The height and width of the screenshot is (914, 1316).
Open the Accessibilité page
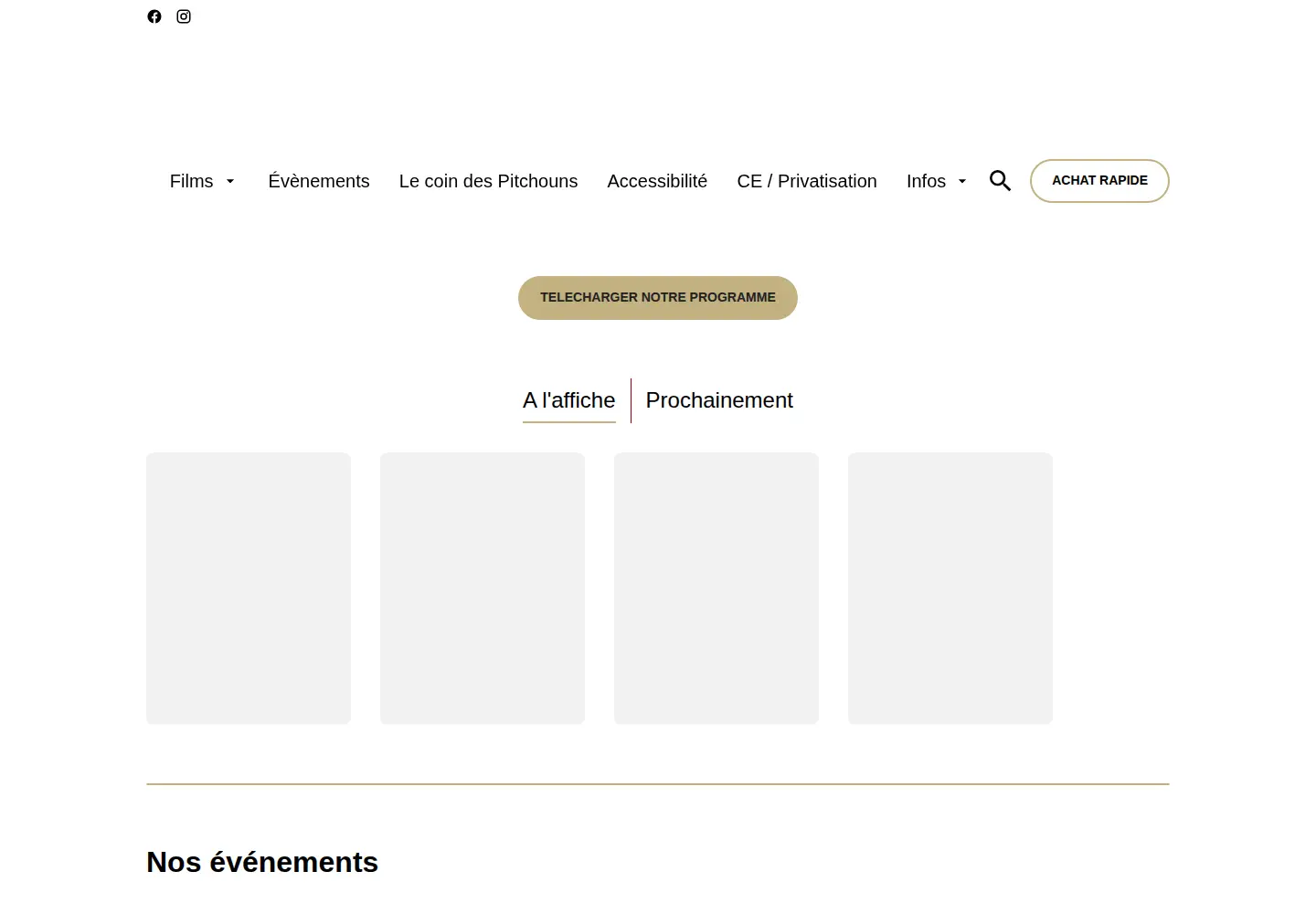pyautogui.click(x=657, y=181)
